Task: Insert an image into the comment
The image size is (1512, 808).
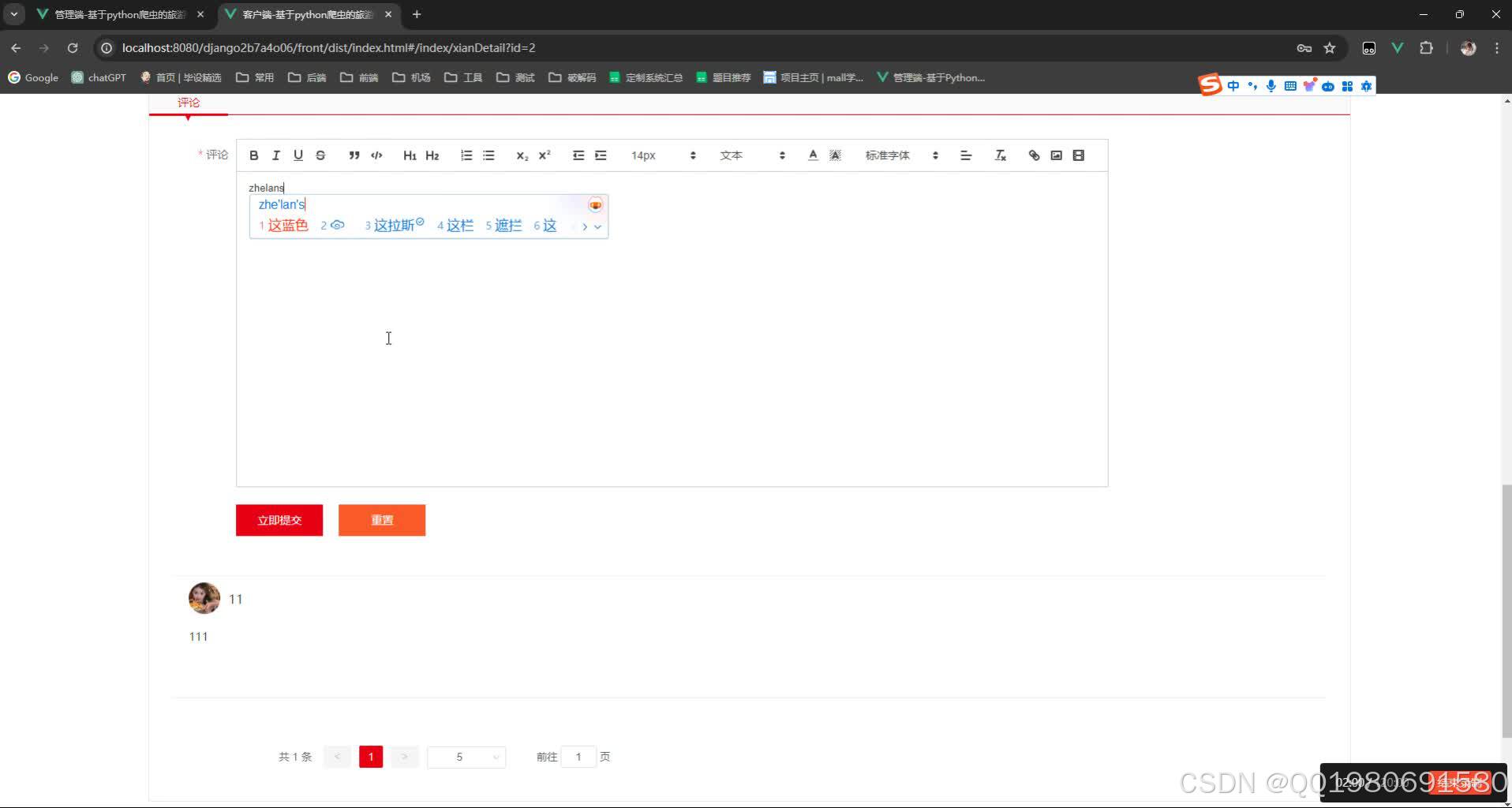Action: pos(1056,155)
